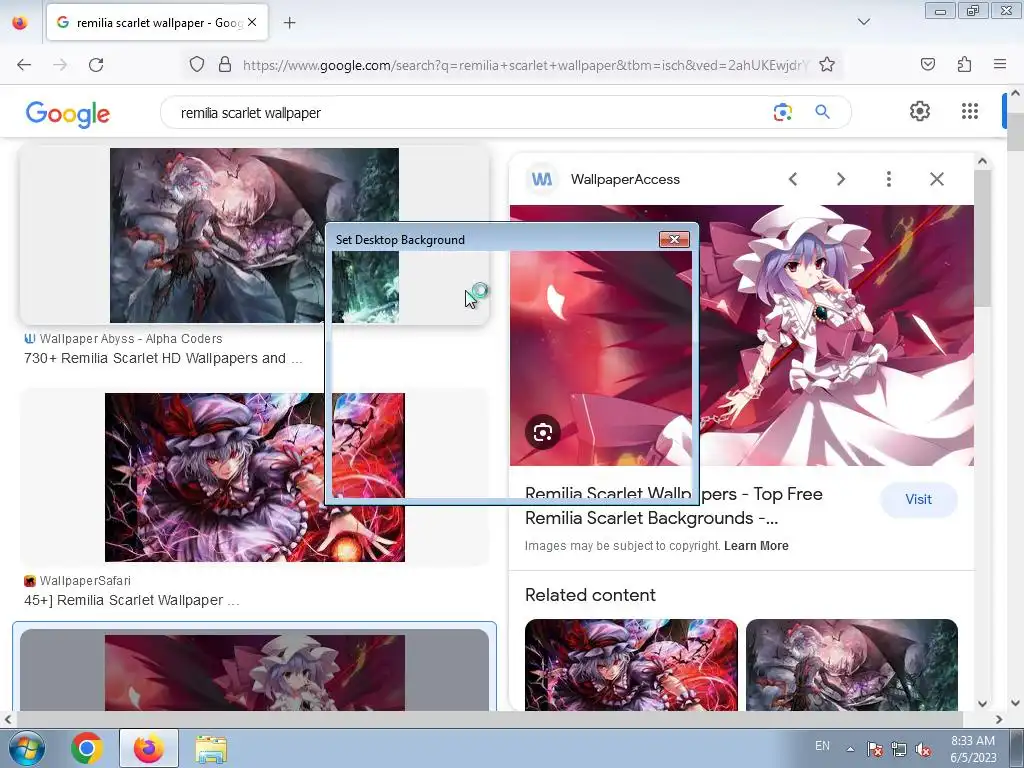Bookmark this page with the star icon
Screen dimensions: 1024x768
point(827,65)
